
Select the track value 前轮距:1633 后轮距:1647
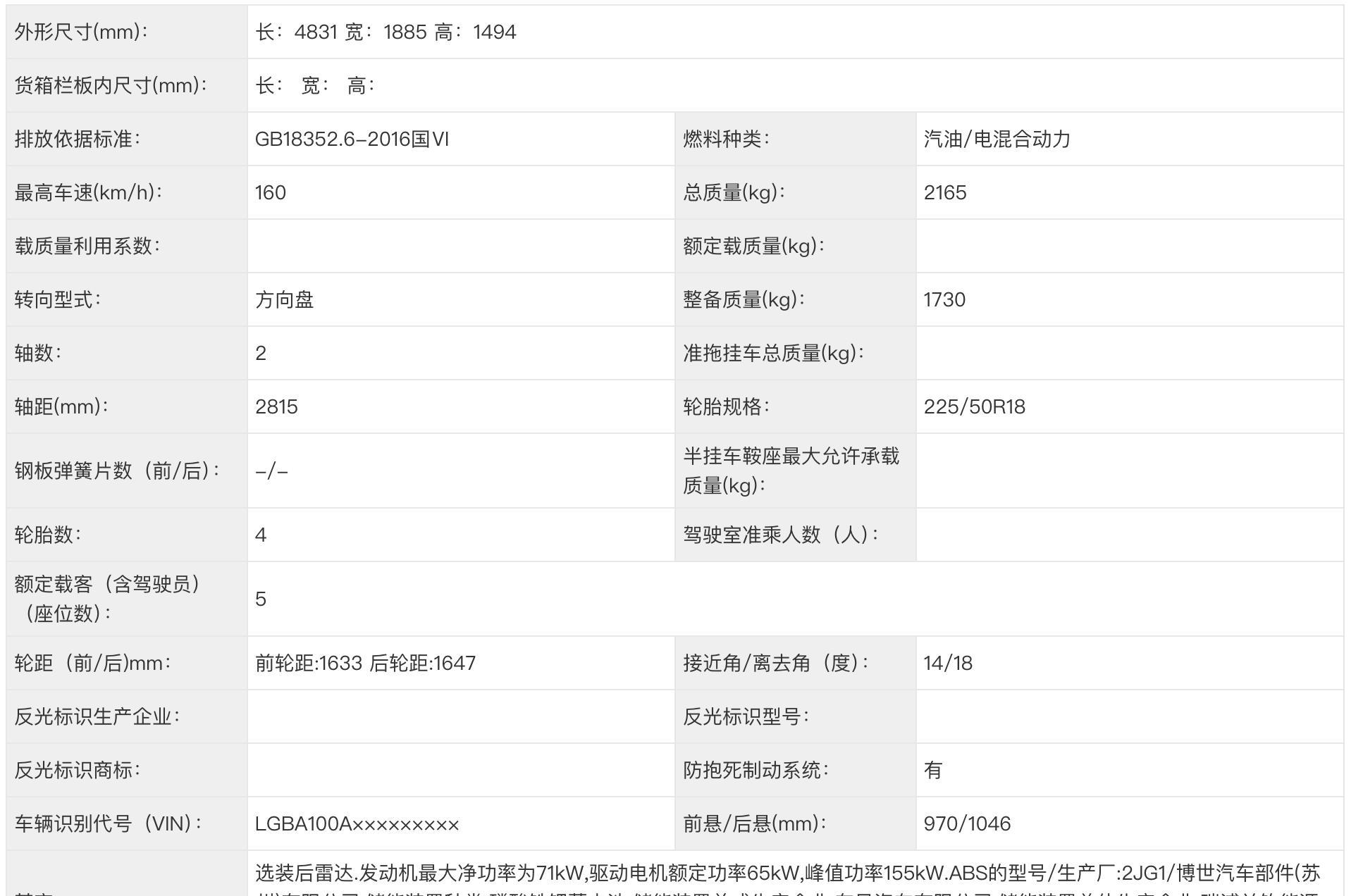[x=365, y=664]
